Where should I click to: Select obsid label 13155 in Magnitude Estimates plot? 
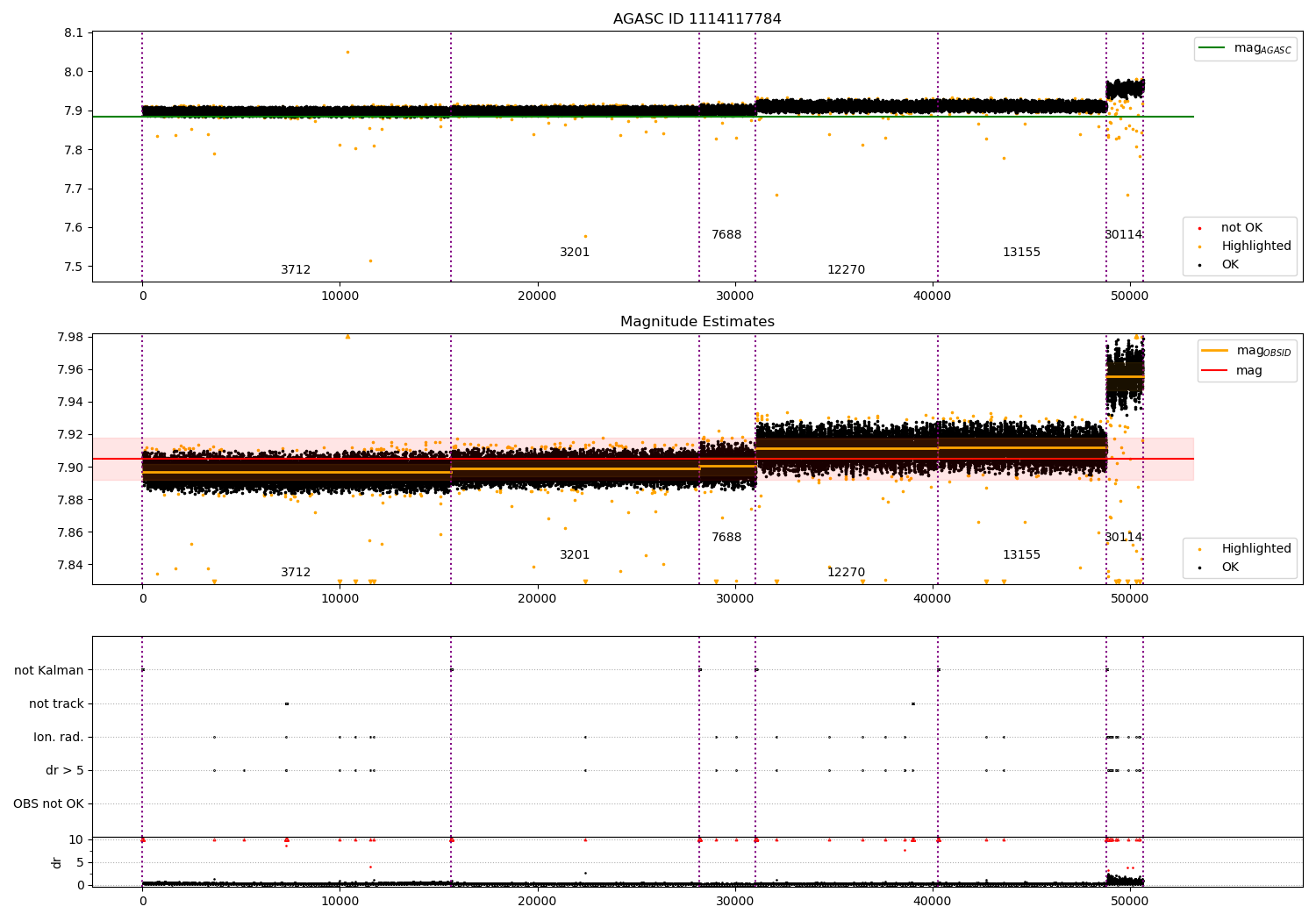pyautogui.click(x=1021, y=555)
